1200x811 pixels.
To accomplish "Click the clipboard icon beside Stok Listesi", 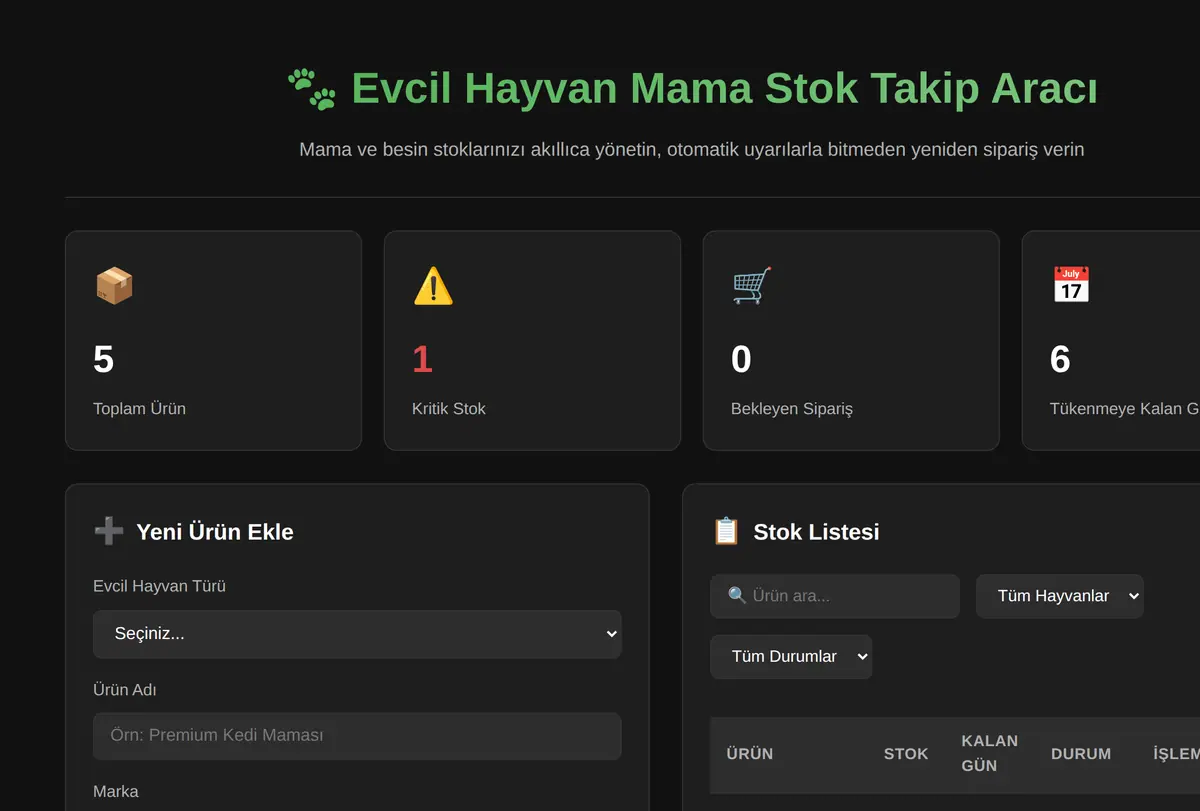I will click(x=726, y=531).
